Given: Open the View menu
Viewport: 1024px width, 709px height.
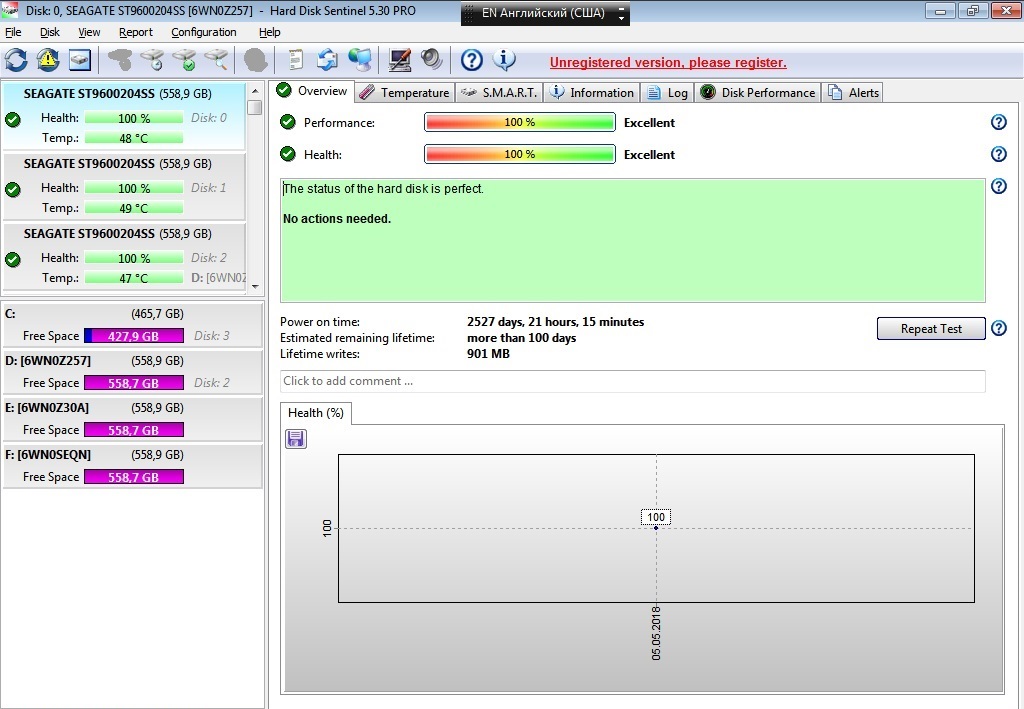Looking at the screenshot, I should pos(89,32).
